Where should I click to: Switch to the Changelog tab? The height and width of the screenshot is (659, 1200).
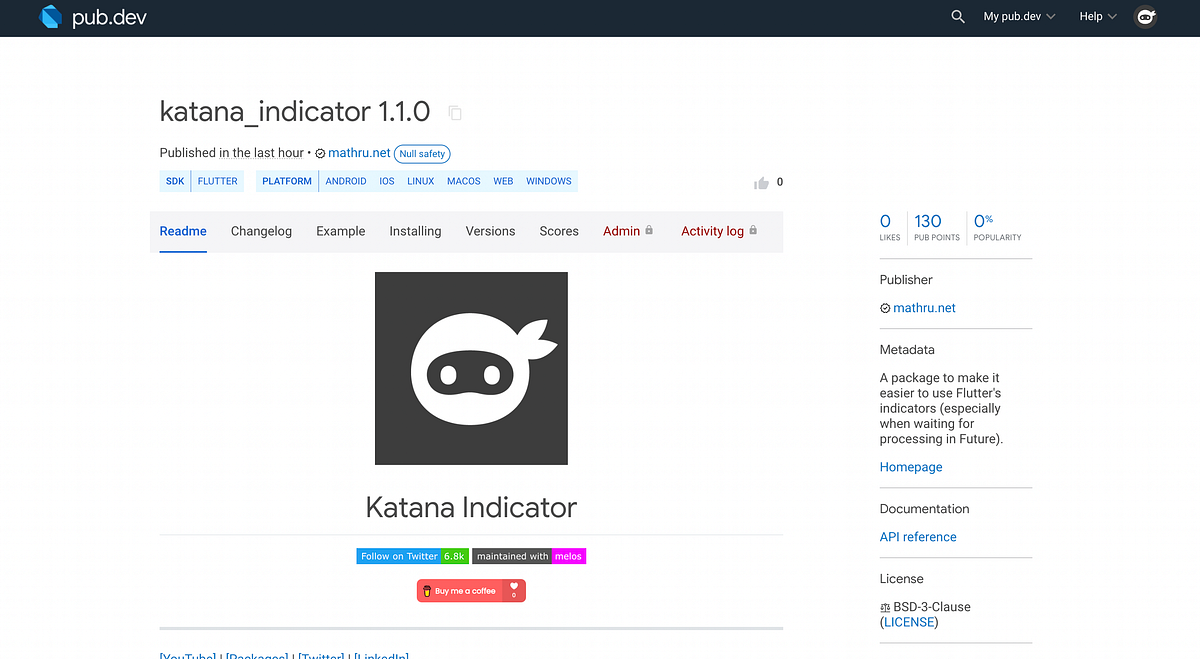tap(261, 231)
